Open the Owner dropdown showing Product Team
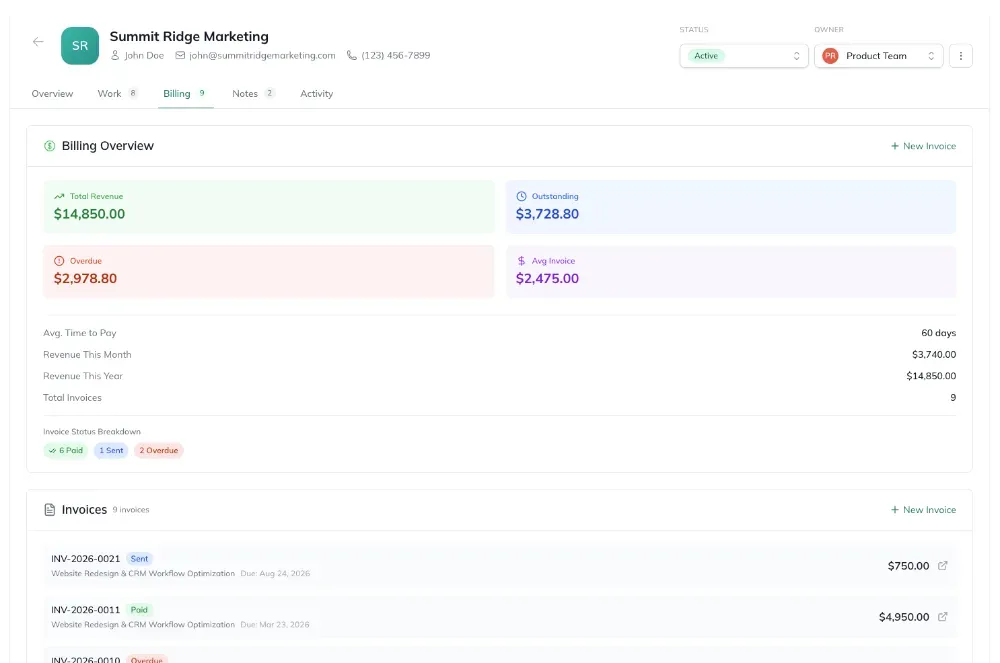This screenshot has width=1000, height=663. [878, 55]
